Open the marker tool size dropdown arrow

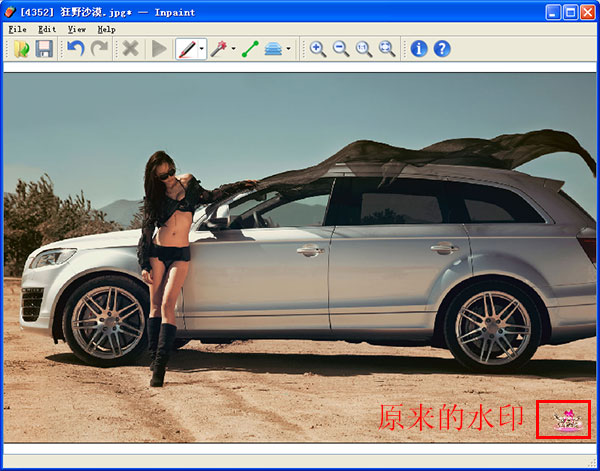point(202,49)
